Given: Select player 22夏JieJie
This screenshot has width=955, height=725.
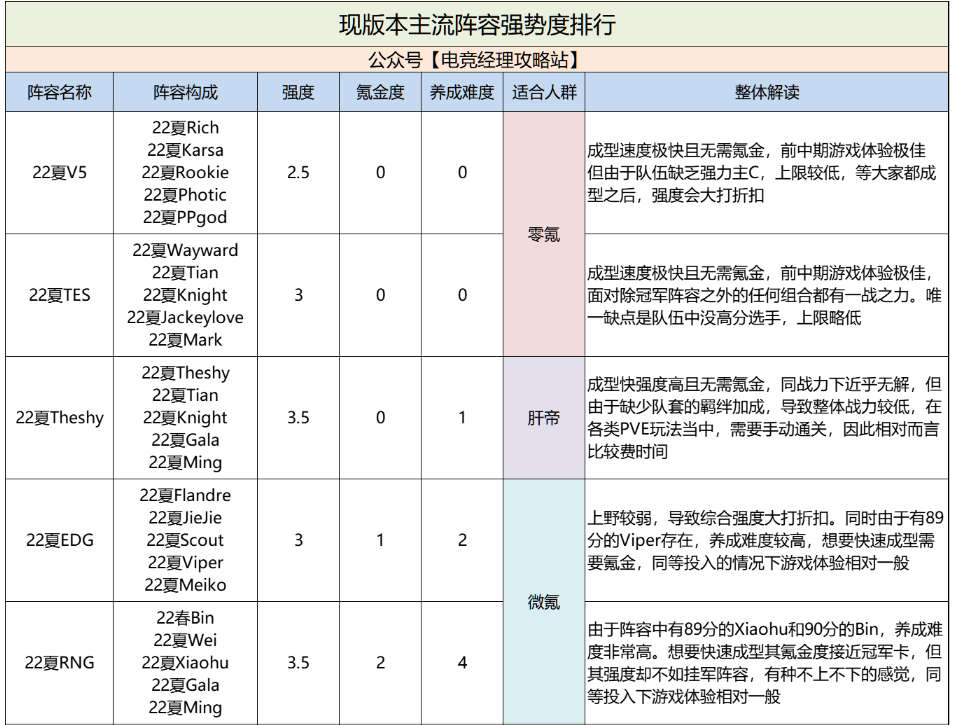Looking at the screenshot, I should (185, 518).
